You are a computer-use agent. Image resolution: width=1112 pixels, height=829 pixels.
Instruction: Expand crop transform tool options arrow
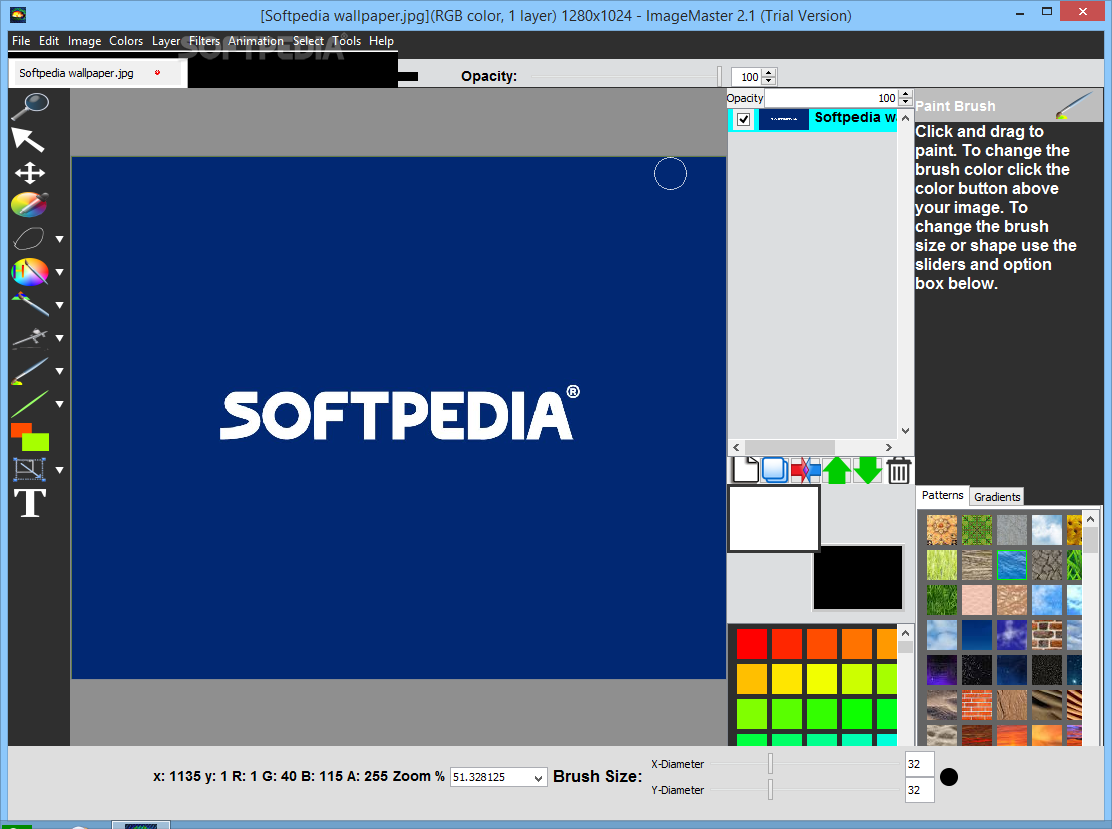pos(60,470)
